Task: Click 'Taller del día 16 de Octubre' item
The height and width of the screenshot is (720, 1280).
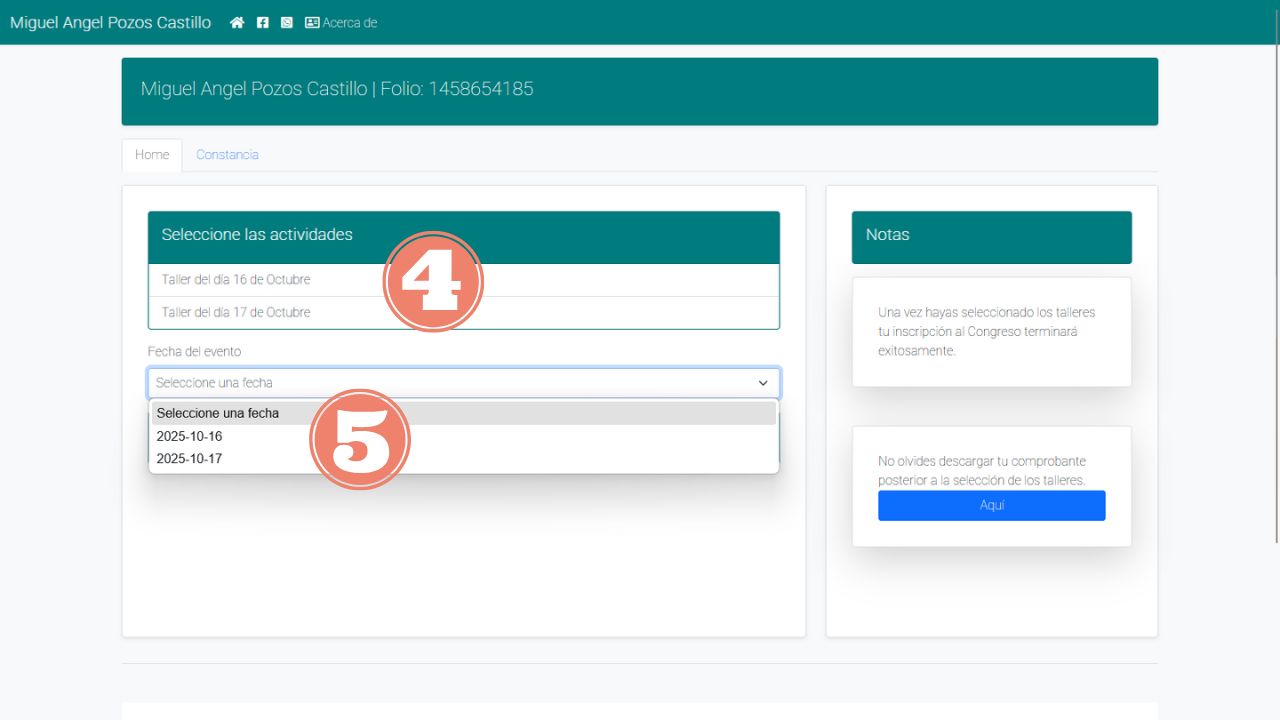Action: (x=236, y=280)
